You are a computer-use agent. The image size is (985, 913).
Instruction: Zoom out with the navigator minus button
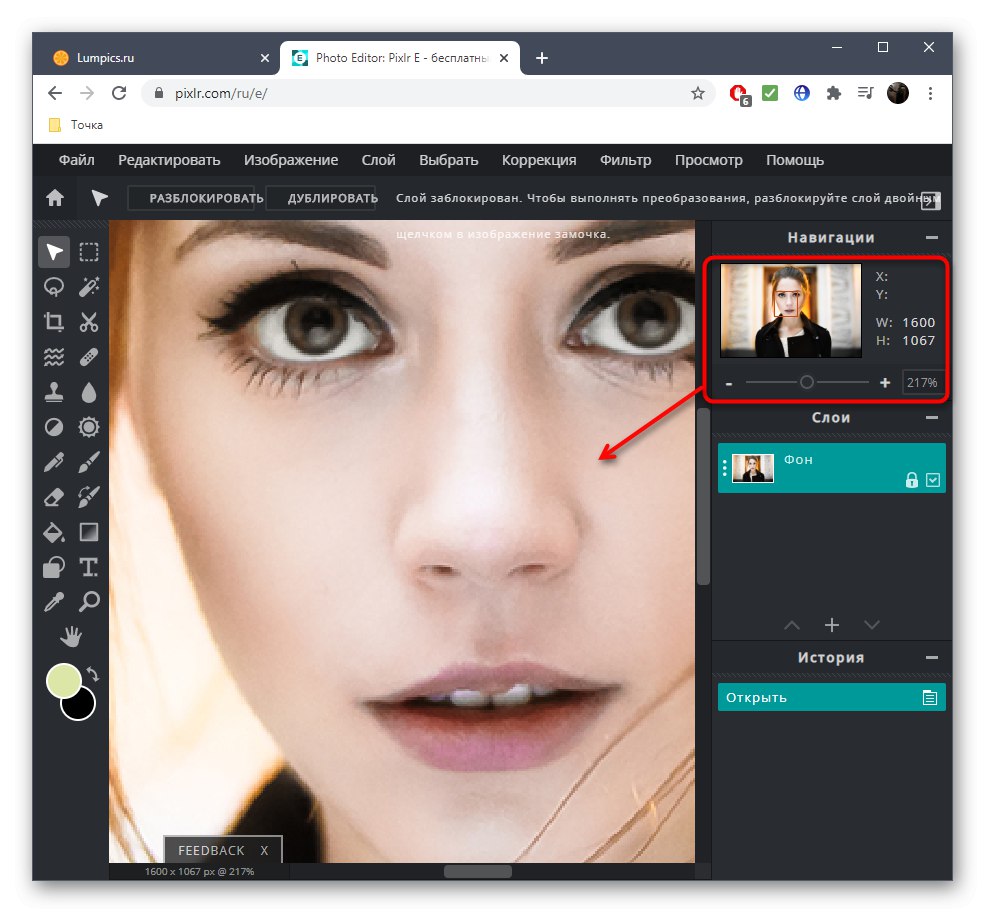pyautogui.click(x=729, y=383)
